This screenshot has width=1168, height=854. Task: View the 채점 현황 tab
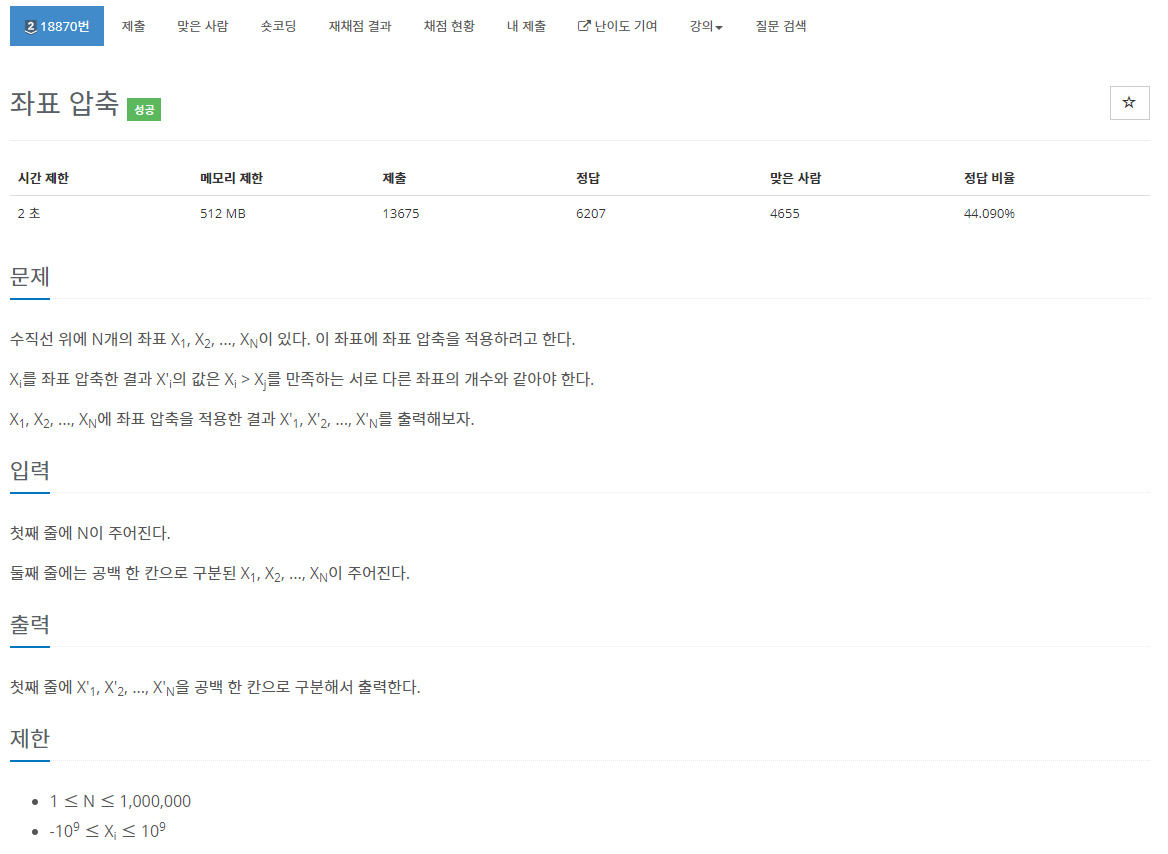pos(449,26)
